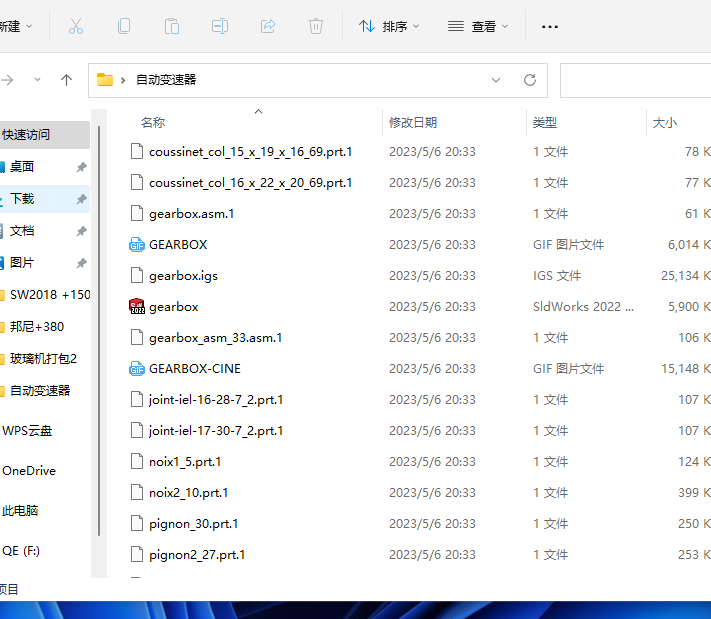
Task: Open the 排序 sort dropdown
Action: [389, 26]
